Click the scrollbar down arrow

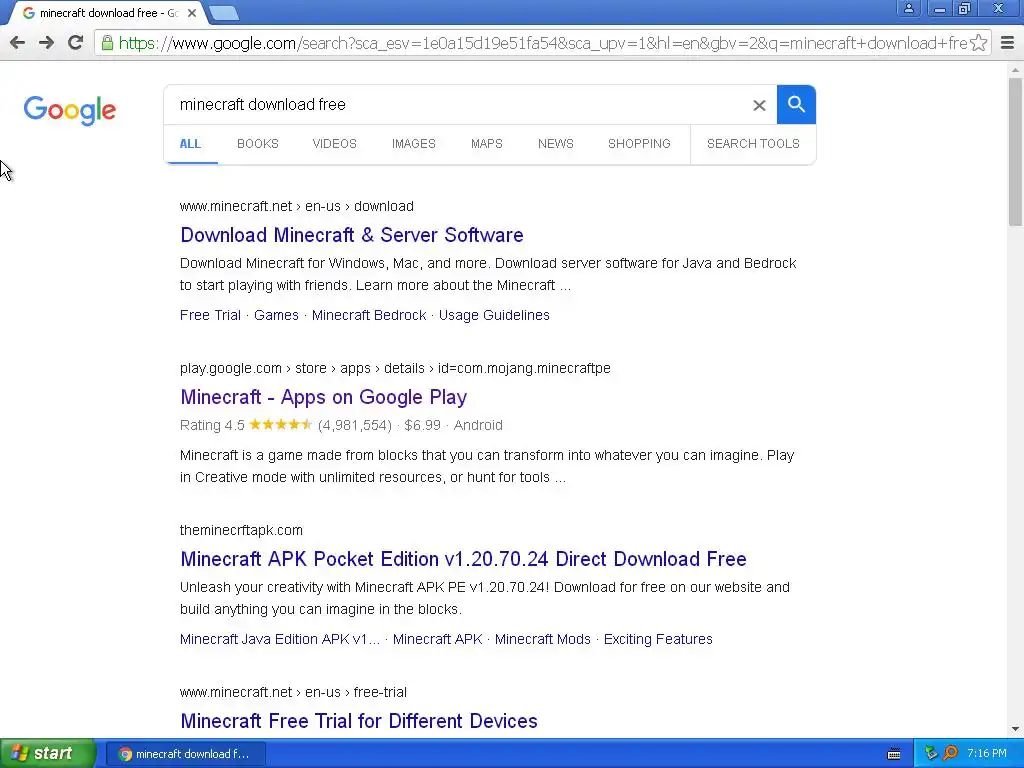pos(1016,729)
